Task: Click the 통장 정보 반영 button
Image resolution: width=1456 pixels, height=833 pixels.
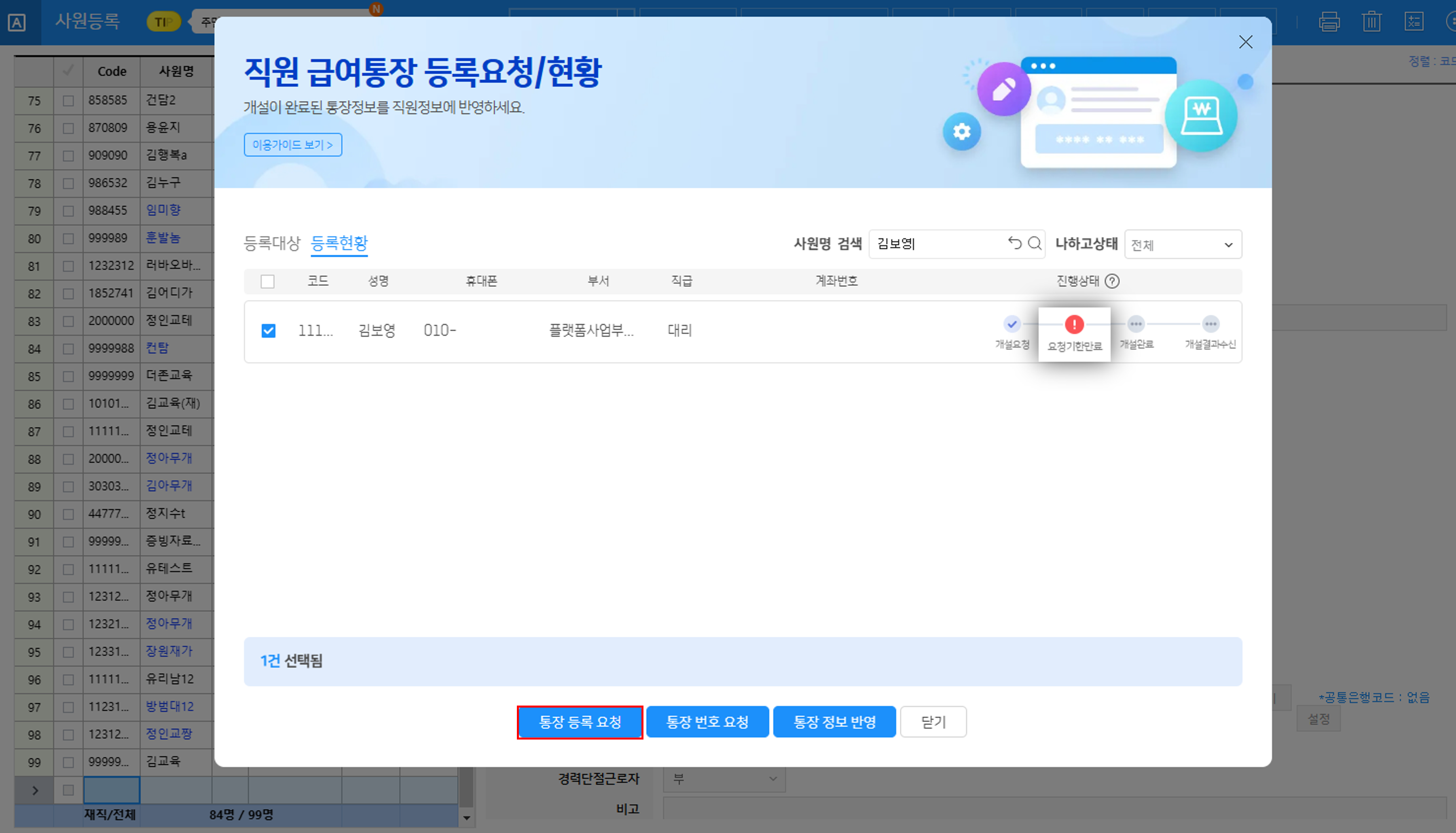Action: (x=834, y=722)
